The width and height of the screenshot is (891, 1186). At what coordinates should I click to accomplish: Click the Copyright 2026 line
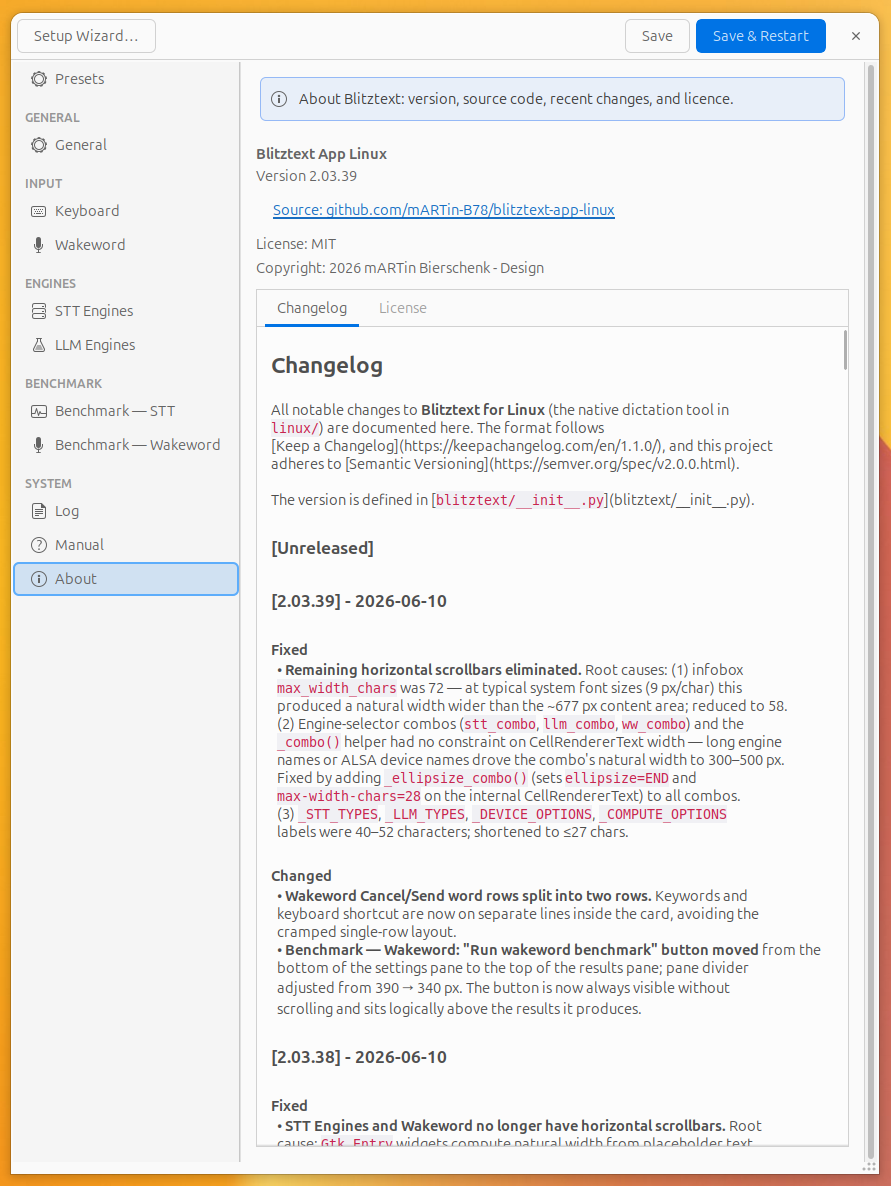tap(399, 269)
